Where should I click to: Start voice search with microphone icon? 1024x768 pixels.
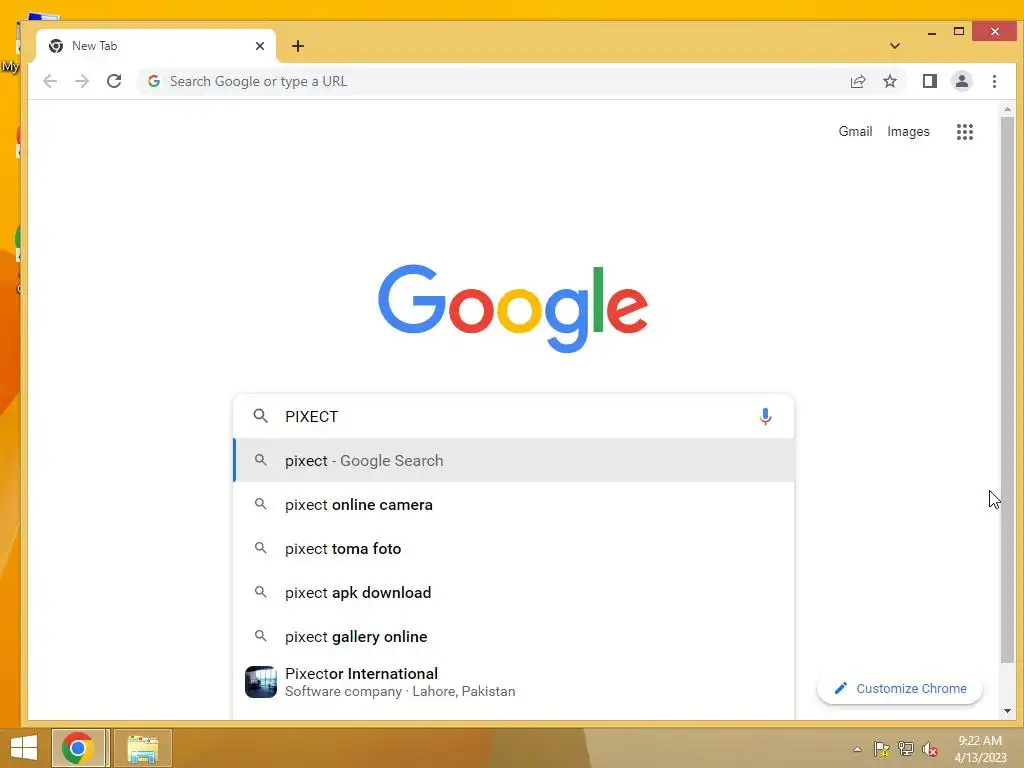(765, 416)
